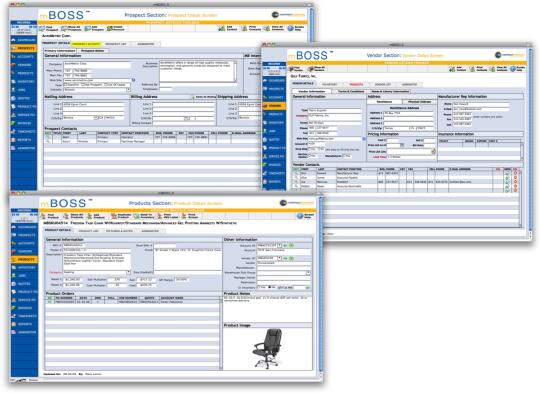Image resolution: width=540 pixels, height=393 pixels.
Task: Click Find Product toolbar icon
Action: (x=50, y=216)
